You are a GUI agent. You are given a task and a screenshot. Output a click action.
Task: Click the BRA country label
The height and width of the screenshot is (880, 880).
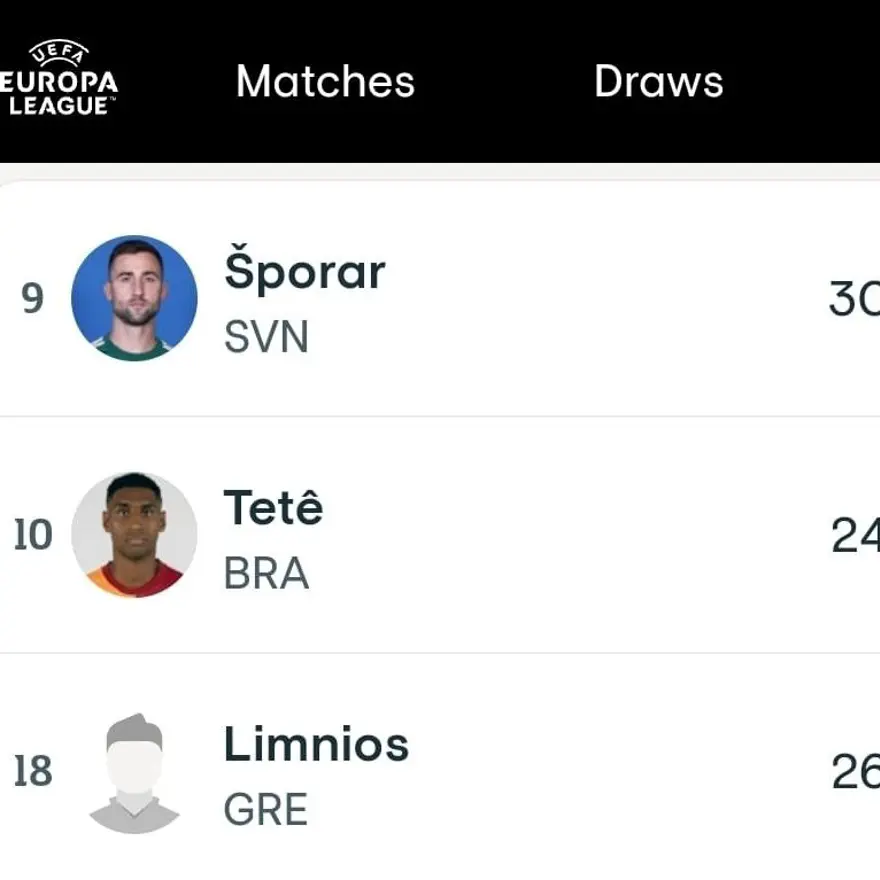266,574
